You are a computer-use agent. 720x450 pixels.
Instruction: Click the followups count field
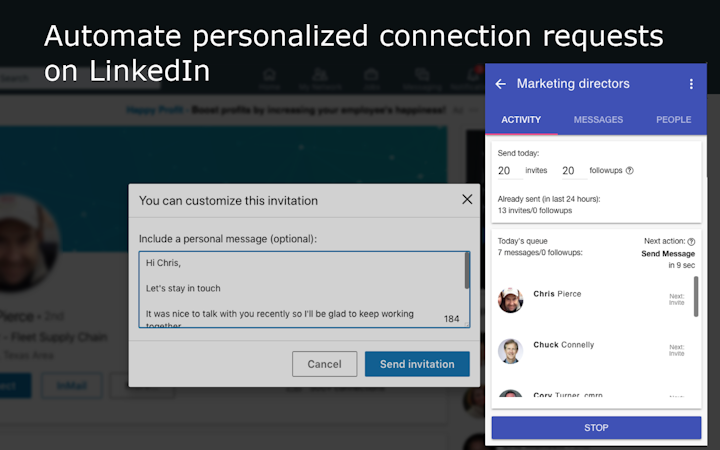568,171
